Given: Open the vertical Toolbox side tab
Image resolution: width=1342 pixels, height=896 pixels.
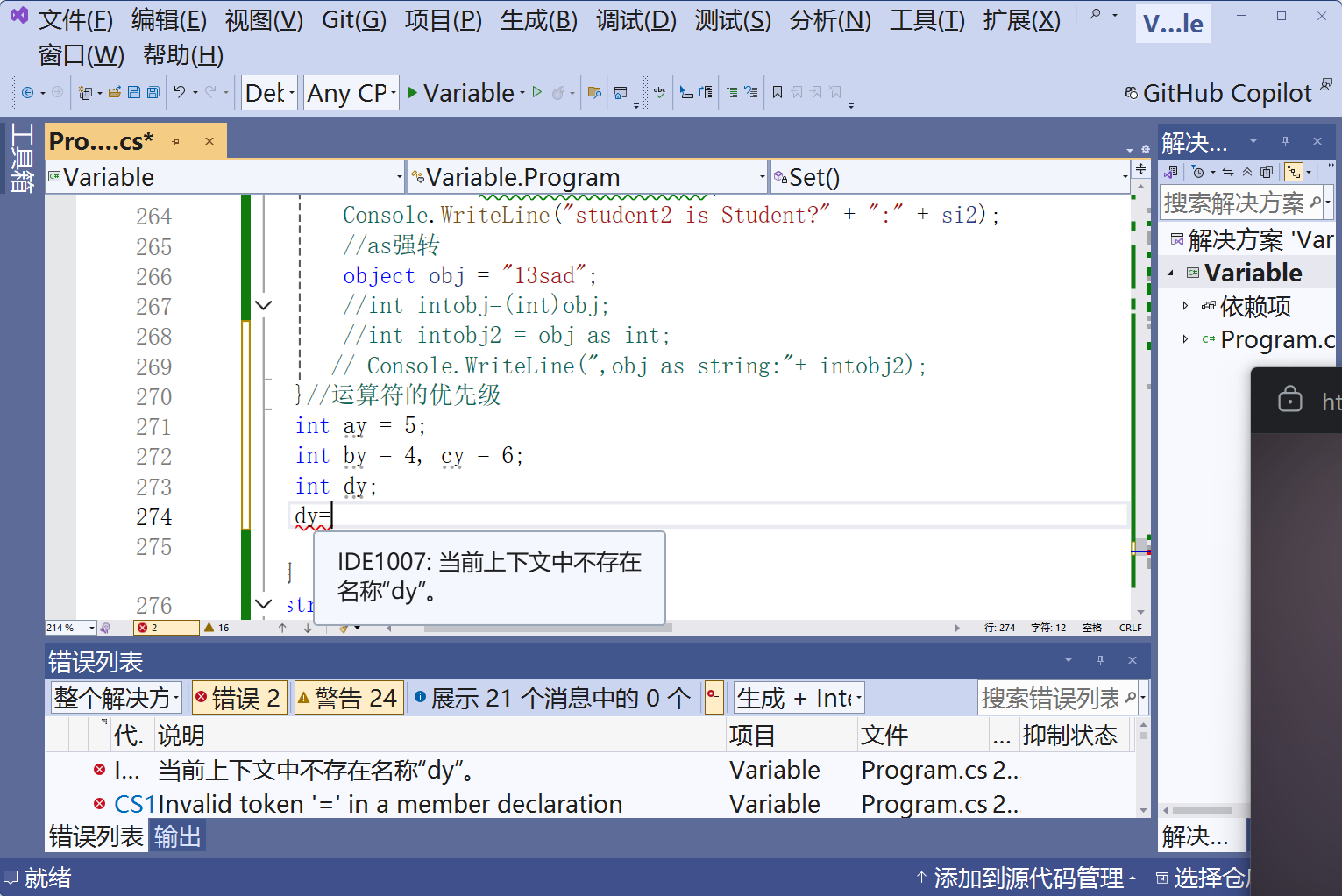Looking at the screenshot, I should 22,158.
